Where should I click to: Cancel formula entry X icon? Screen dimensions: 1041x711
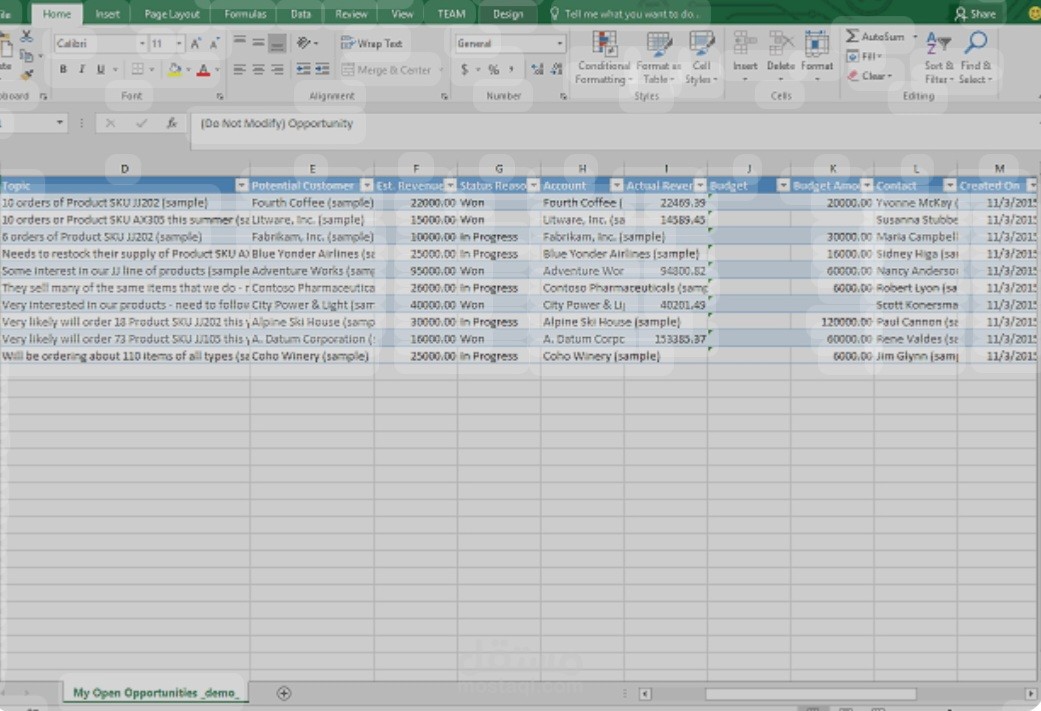[x=110, y=123]
